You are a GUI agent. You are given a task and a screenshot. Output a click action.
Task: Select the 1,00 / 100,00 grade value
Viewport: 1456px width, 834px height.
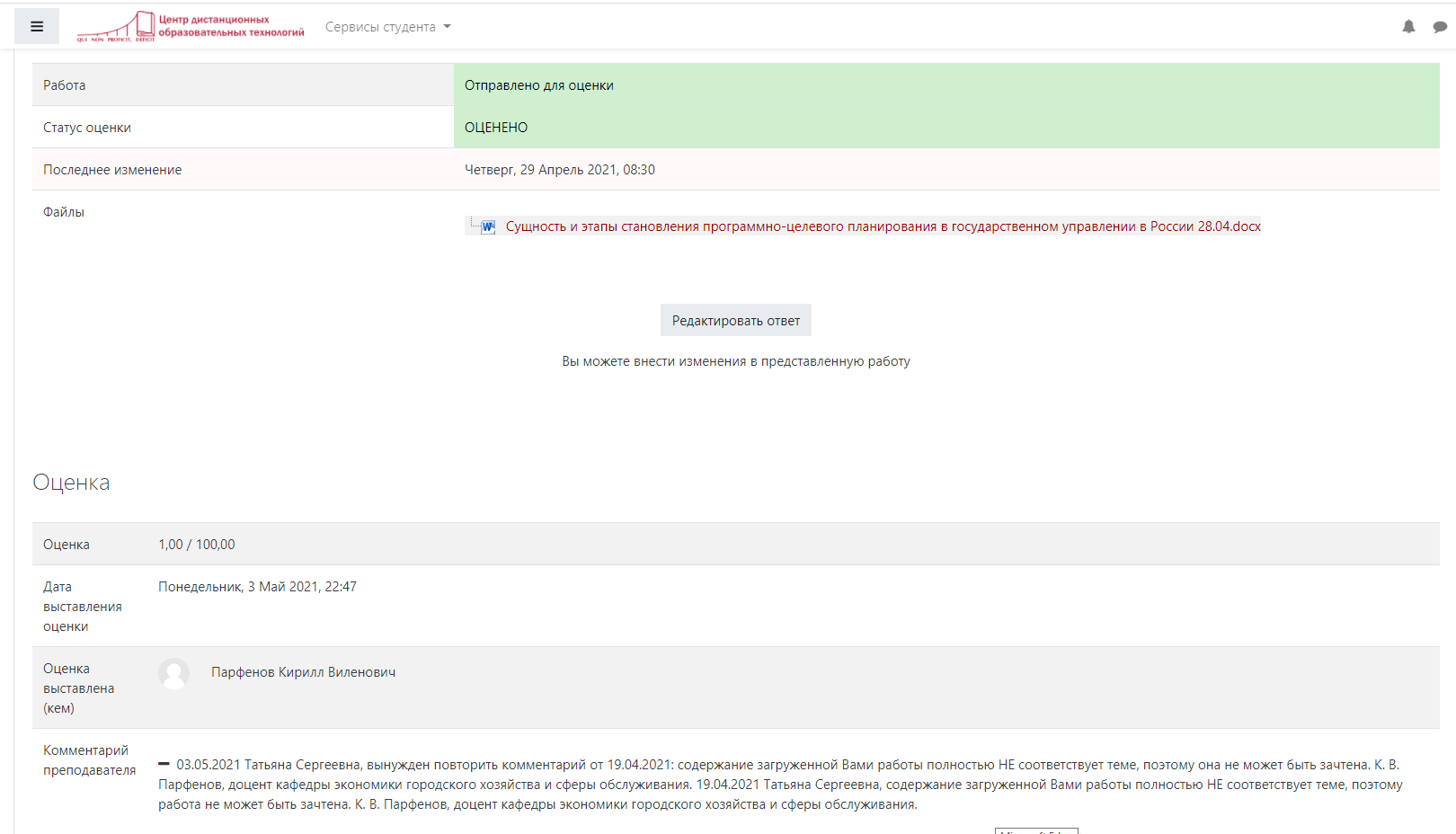pos(197,545)
